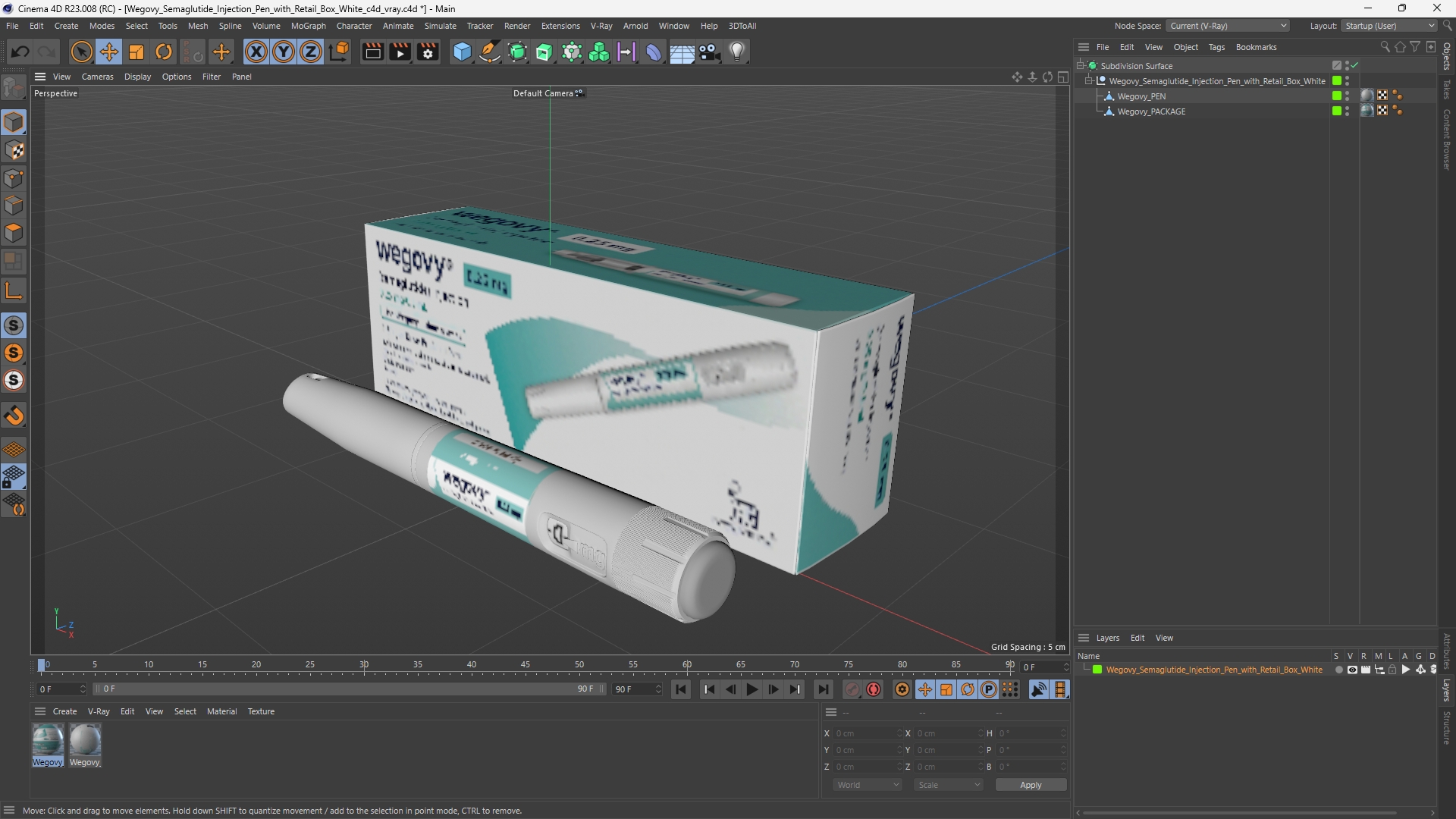1456x819 pixels.
Task: Click the Object Manager filter funnel icon
Action: [x=1415, y=47]
